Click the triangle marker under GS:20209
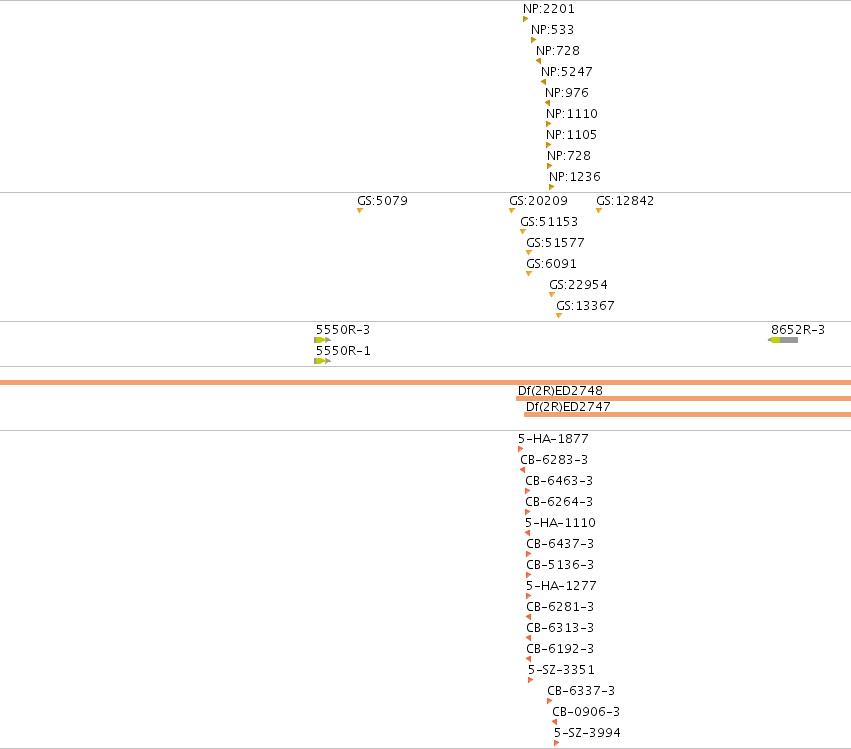The image size is (851, 749). pyautogui.click(x=512, y=211)
